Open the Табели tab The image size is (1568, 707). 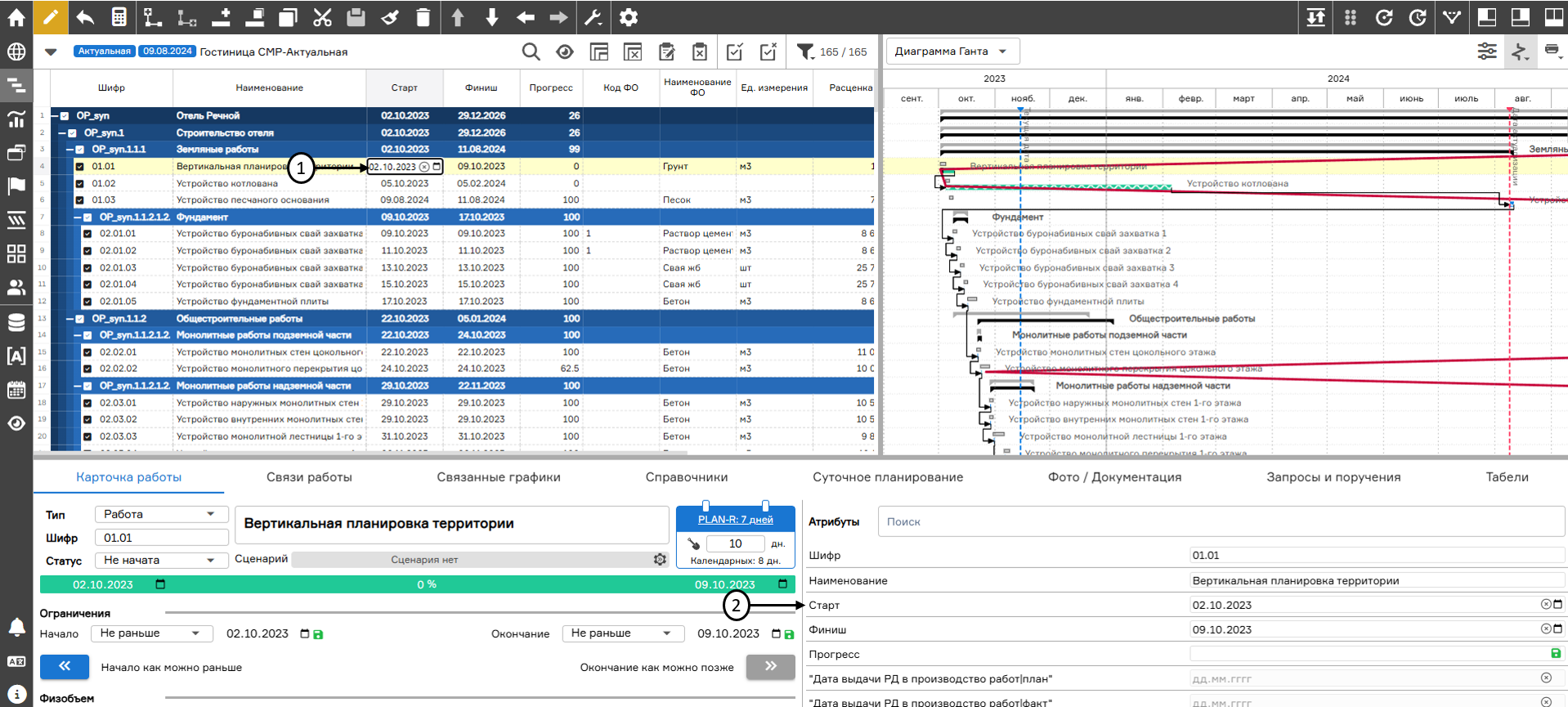pyautogui.click(x=1507, y=477)
